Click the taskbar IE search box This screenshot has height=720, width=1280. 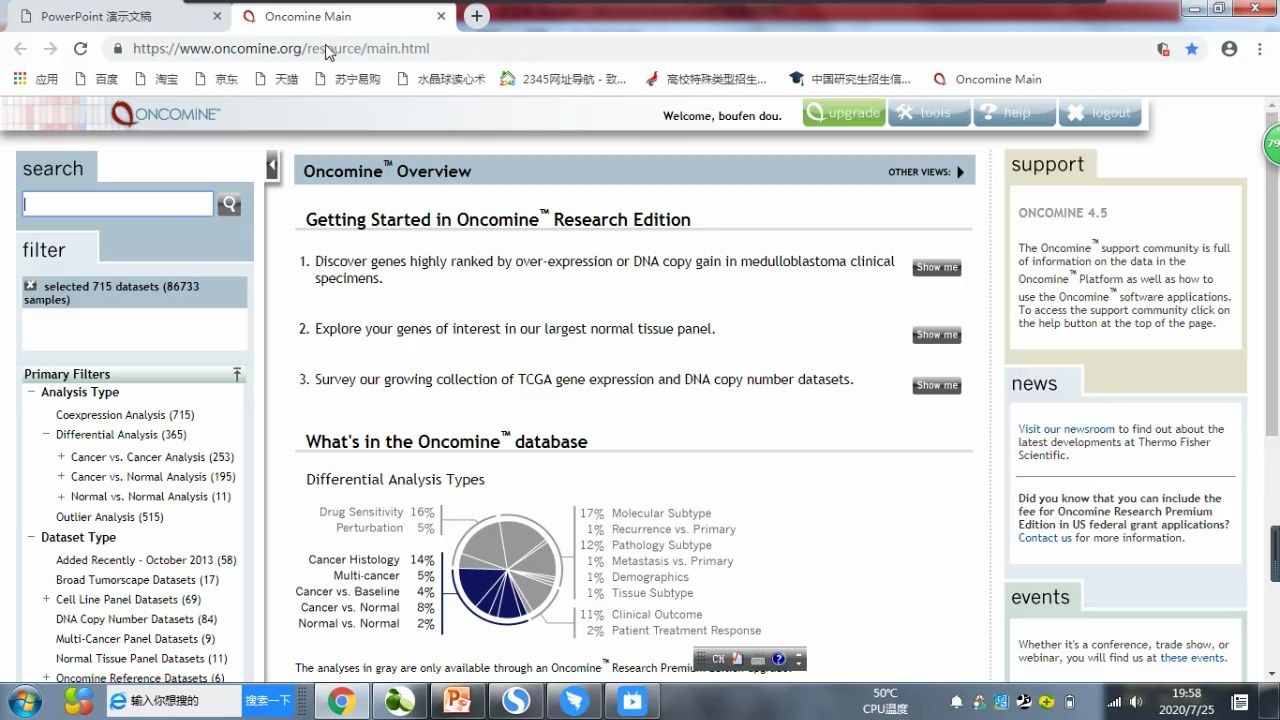(x=175, y=701)
